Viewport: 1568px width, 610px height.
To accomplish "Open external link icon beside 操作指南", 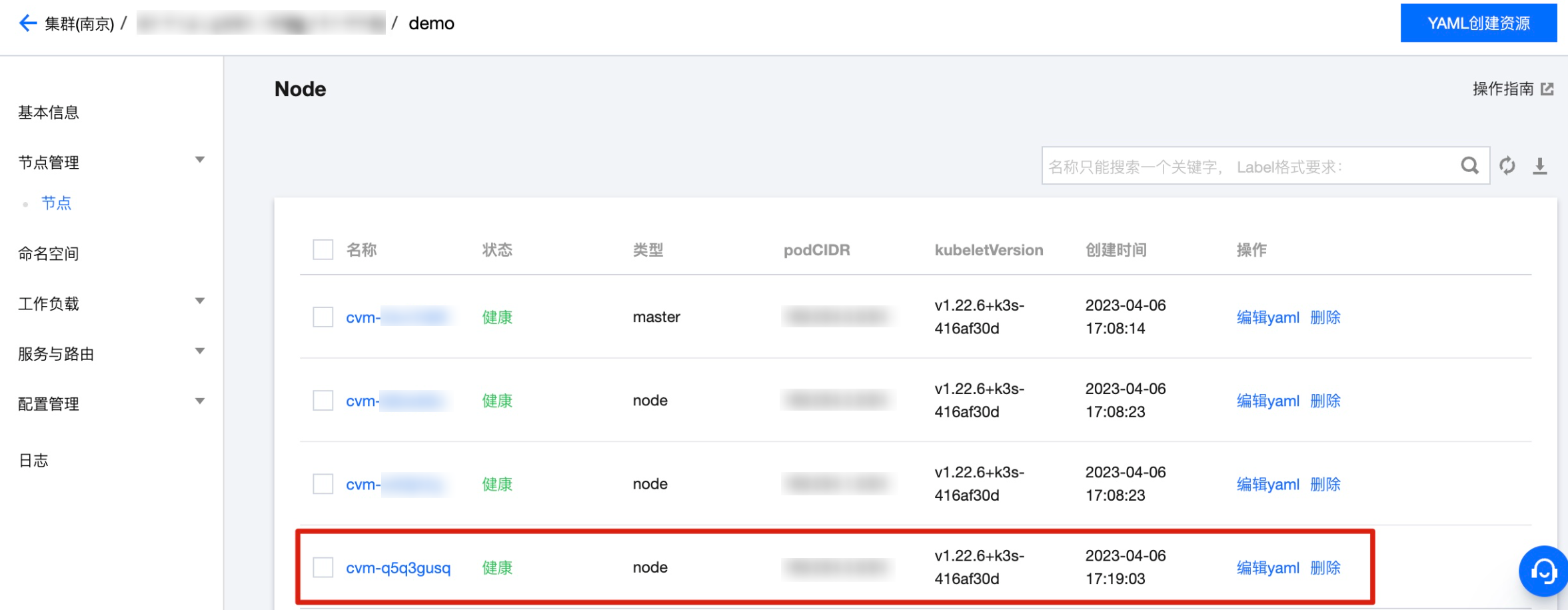I will point(1547,89).
